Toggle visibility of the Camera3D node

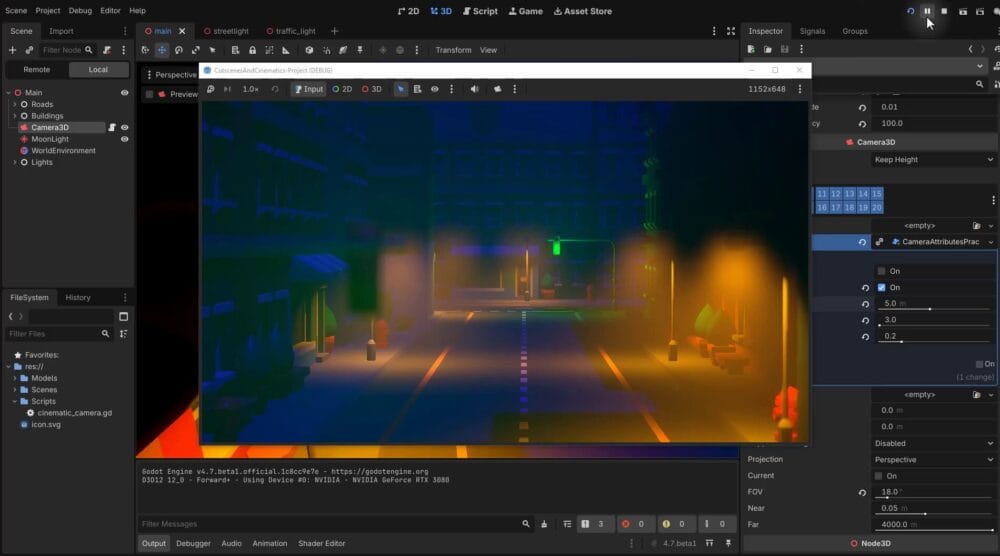pyautogui.click(x=125, y=128)
